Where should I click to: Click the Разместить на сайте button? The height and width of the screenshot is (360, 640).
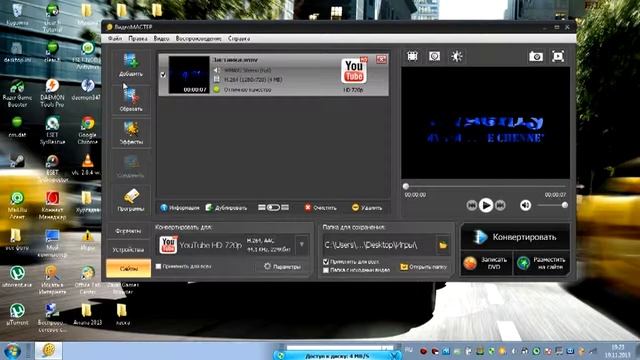541,263
